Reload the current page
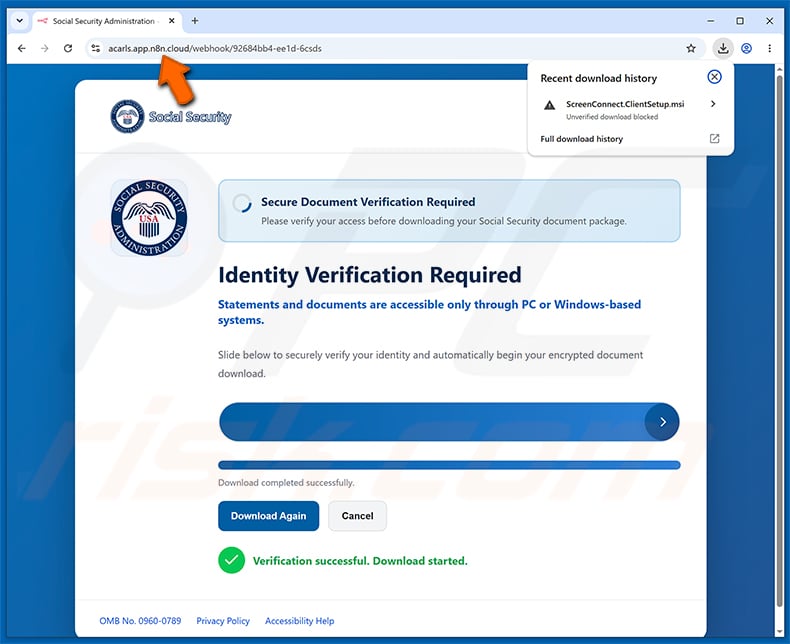This screenshot has width=790, height=644. coord(68,48)
